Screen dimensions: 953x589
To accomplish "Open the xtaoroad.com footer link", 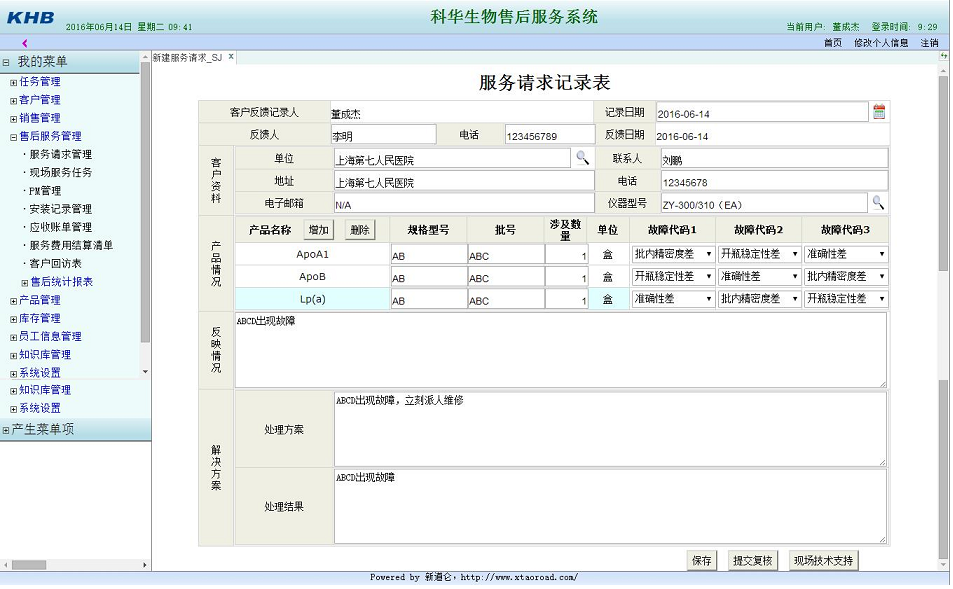I will click(520, 577).
